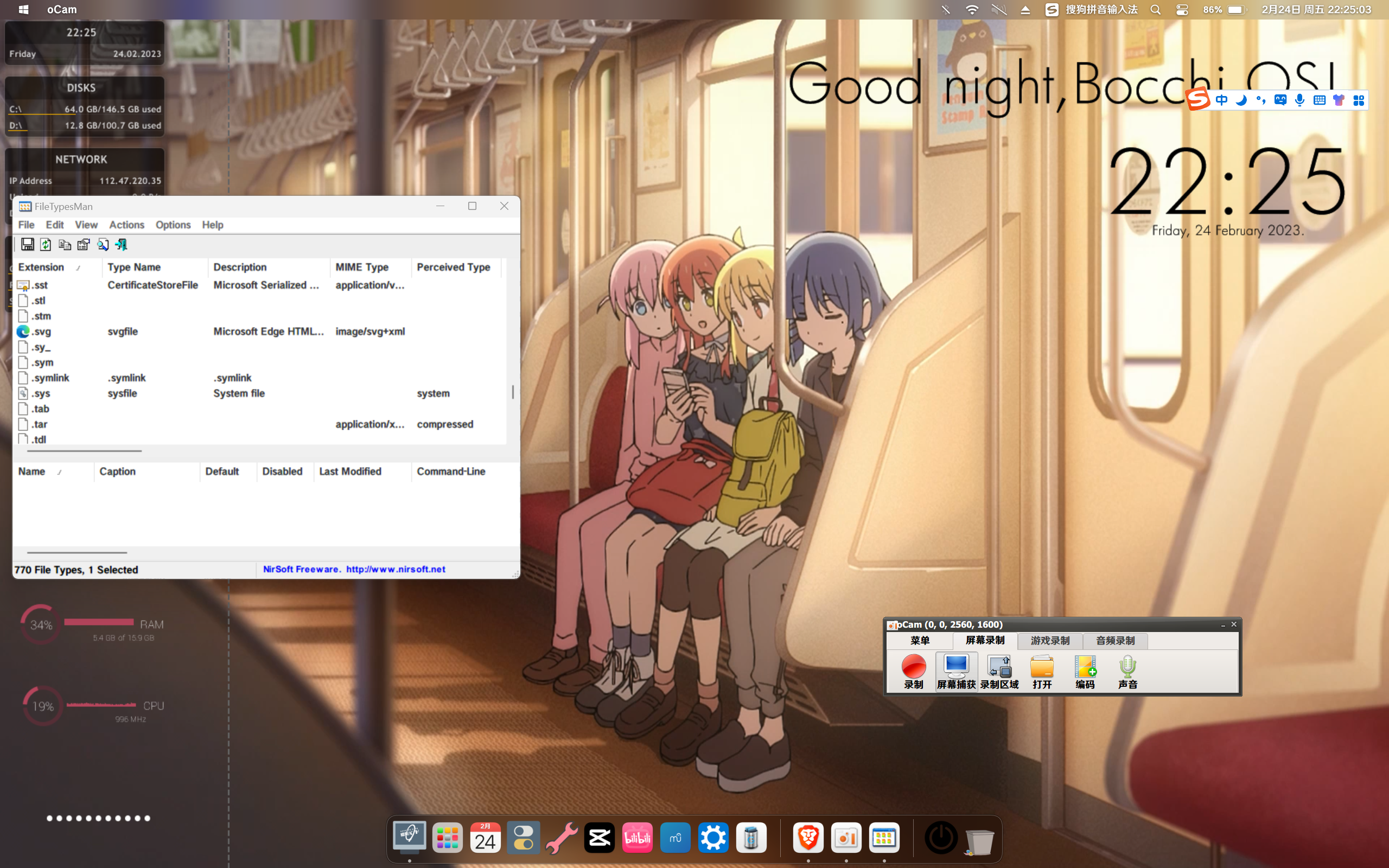1389x868 pixels.
Task: Toggle Sogou 中 Chinese/English input mode
Action: 1221,100
